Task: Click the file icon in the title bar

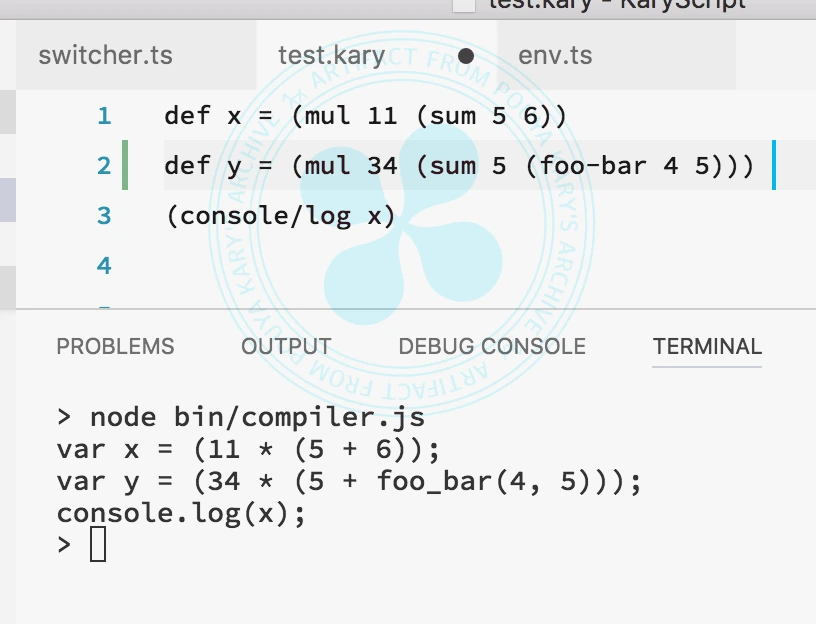Action: [463, 5]
